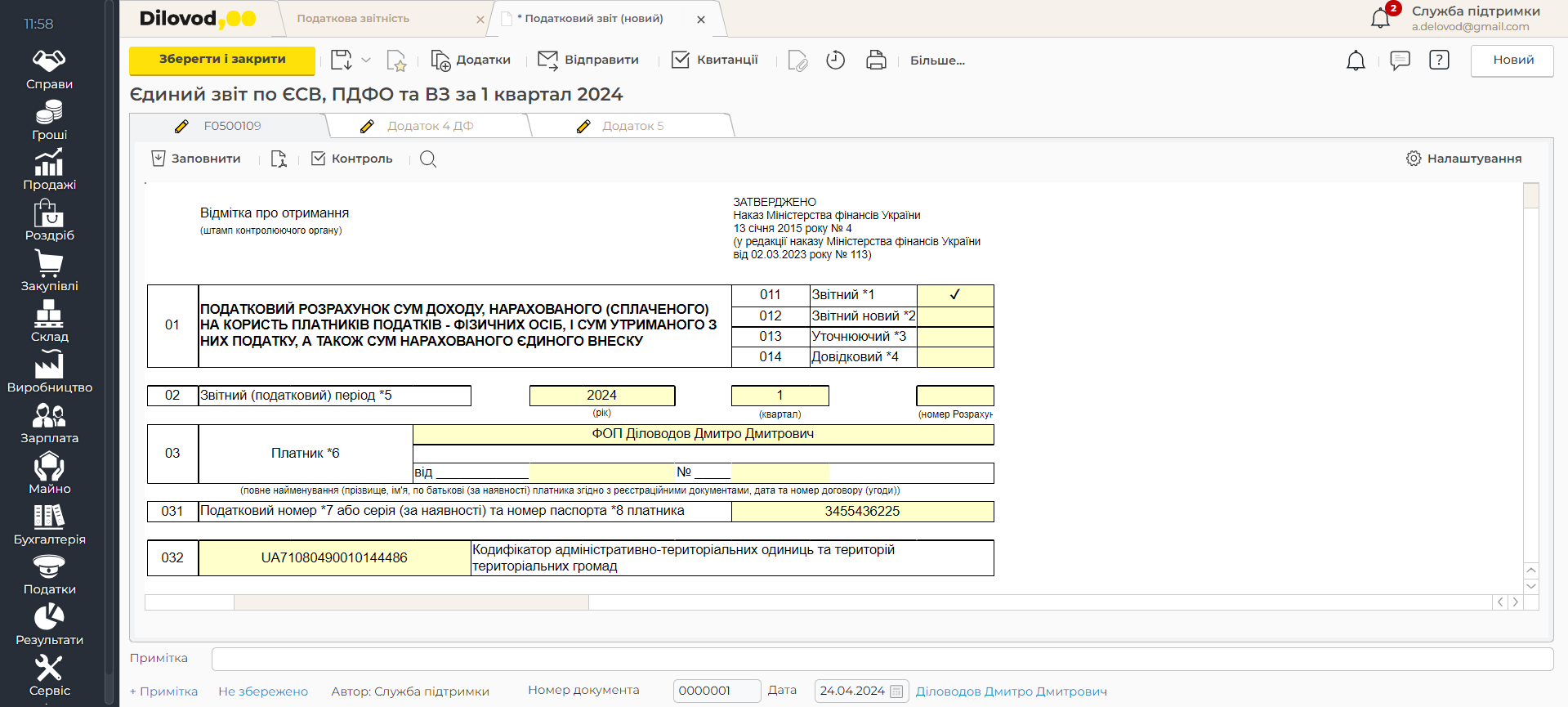Switch to the Додаток 4 ДФ tab

[429, 126]
